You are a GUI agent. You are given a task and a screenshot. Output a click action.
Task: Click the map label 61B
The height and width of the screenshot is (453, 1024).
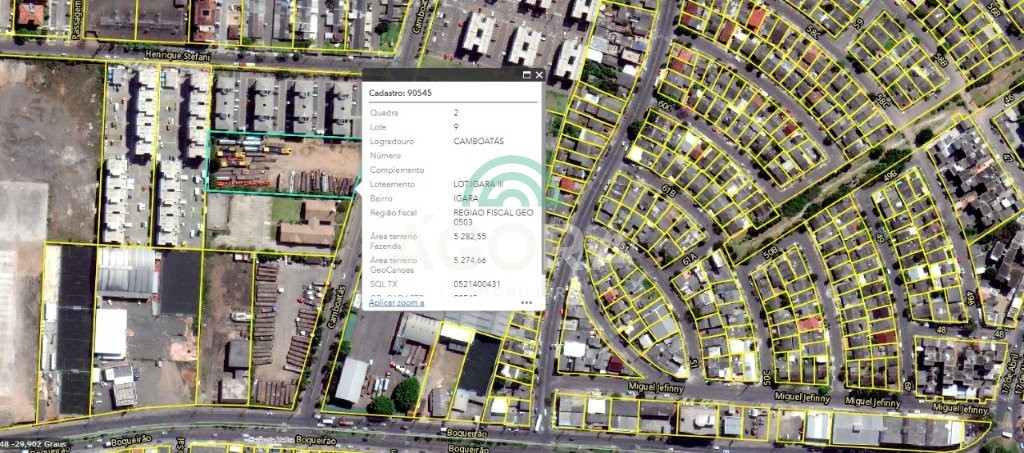[x=669, y=191]
